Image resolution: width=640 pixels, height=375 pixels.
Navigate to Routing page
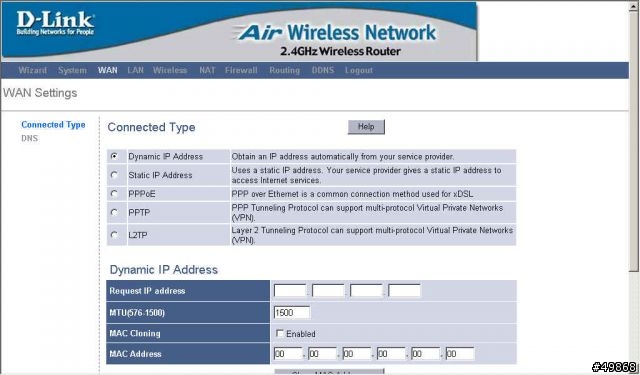pyautogui.click(x=284, y=70)
